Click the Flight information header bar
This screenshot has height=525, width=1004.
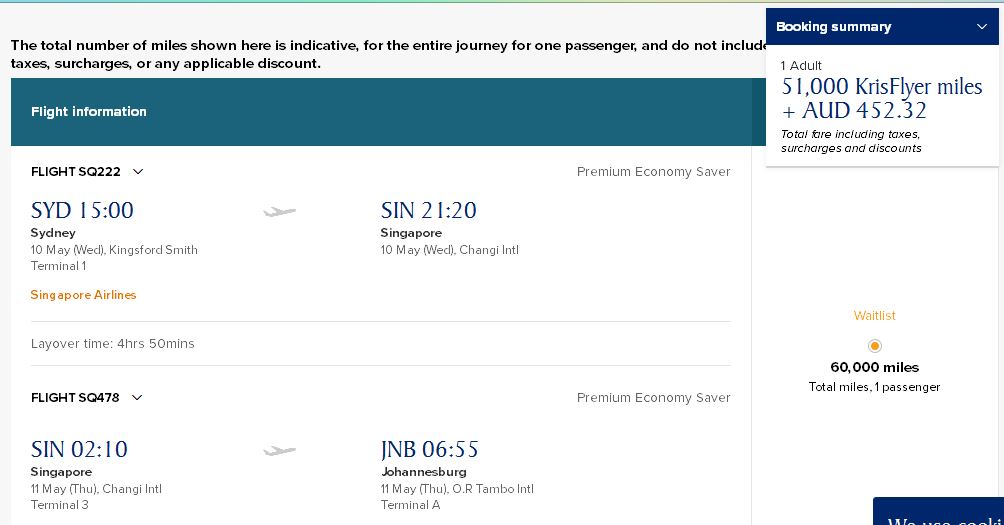point(388,112)
